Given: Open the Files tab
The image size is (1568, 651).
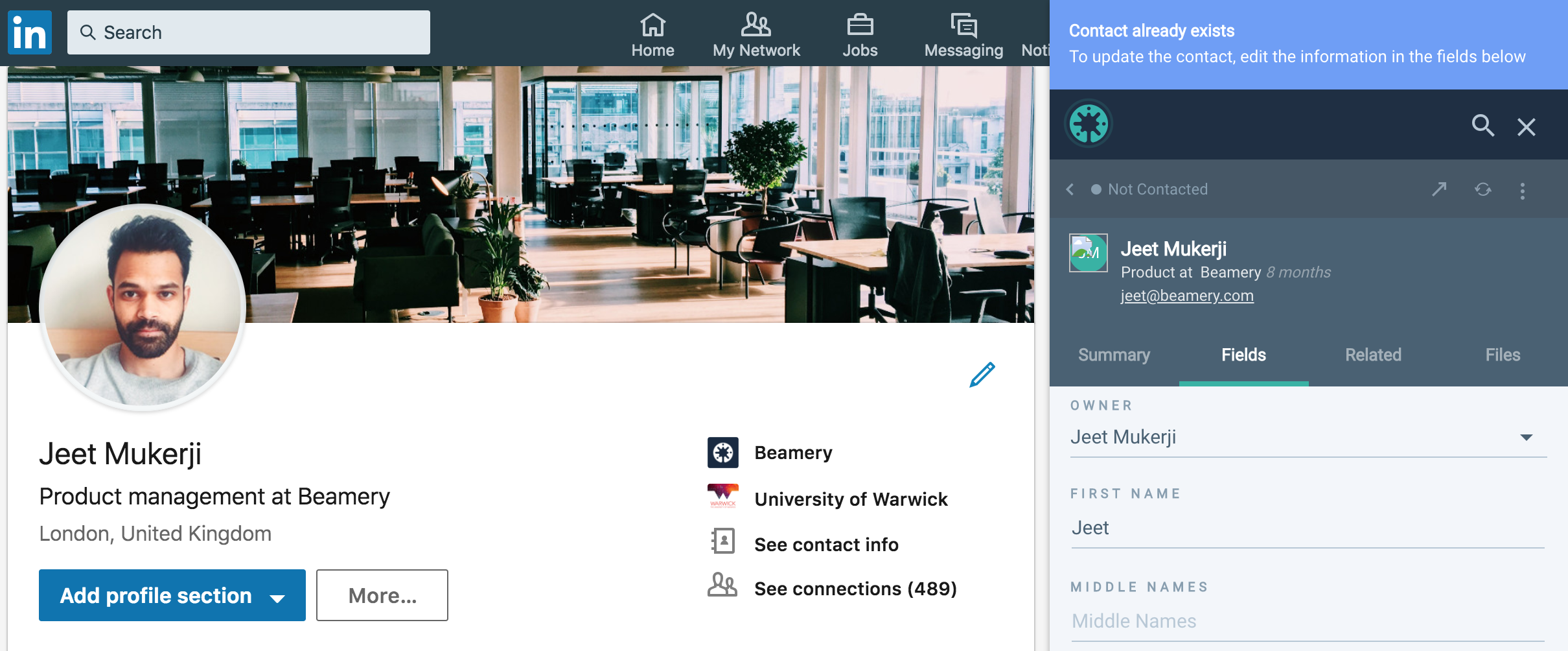Looking at the screenshot, I should coord(1503,355).
